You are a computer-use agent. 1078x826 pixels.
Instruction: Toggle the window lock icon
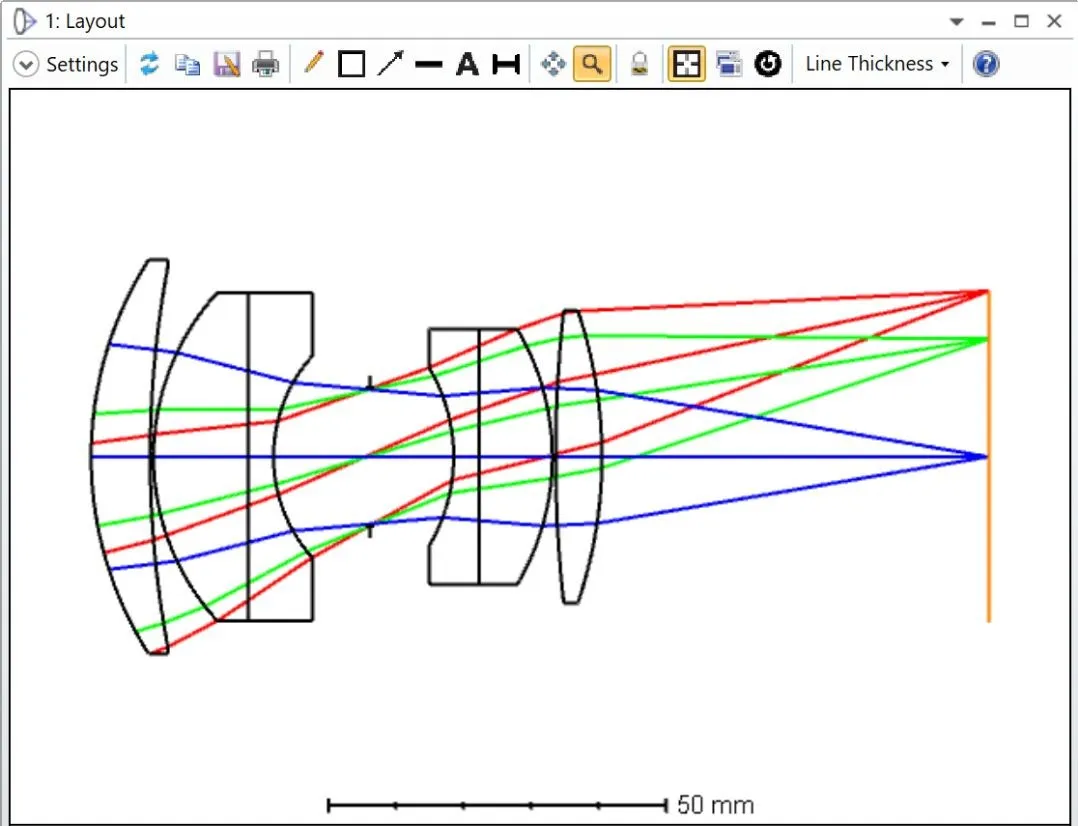point(639,65)
